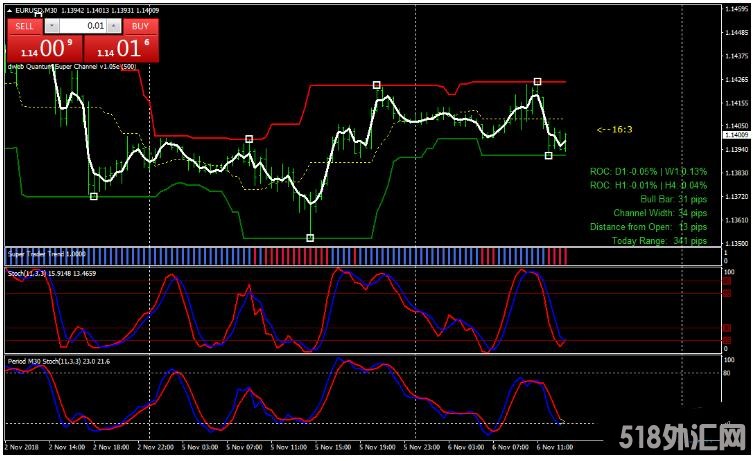This screenshot has width=753, height=461.
Task: Click the 6 Nov 07:00 label on the time axis
Action: [x=510, y=447]
